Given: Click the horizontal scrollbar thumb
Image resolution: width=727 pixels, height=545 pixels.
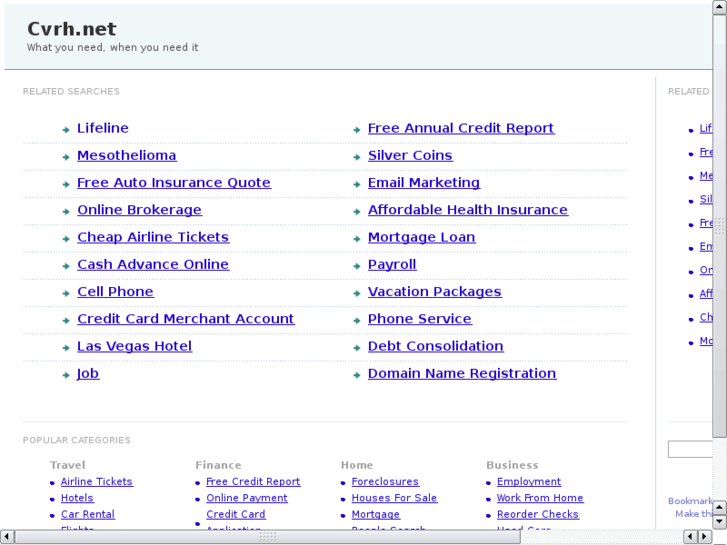Looking at the screenshot, I should tap(268, 537).
